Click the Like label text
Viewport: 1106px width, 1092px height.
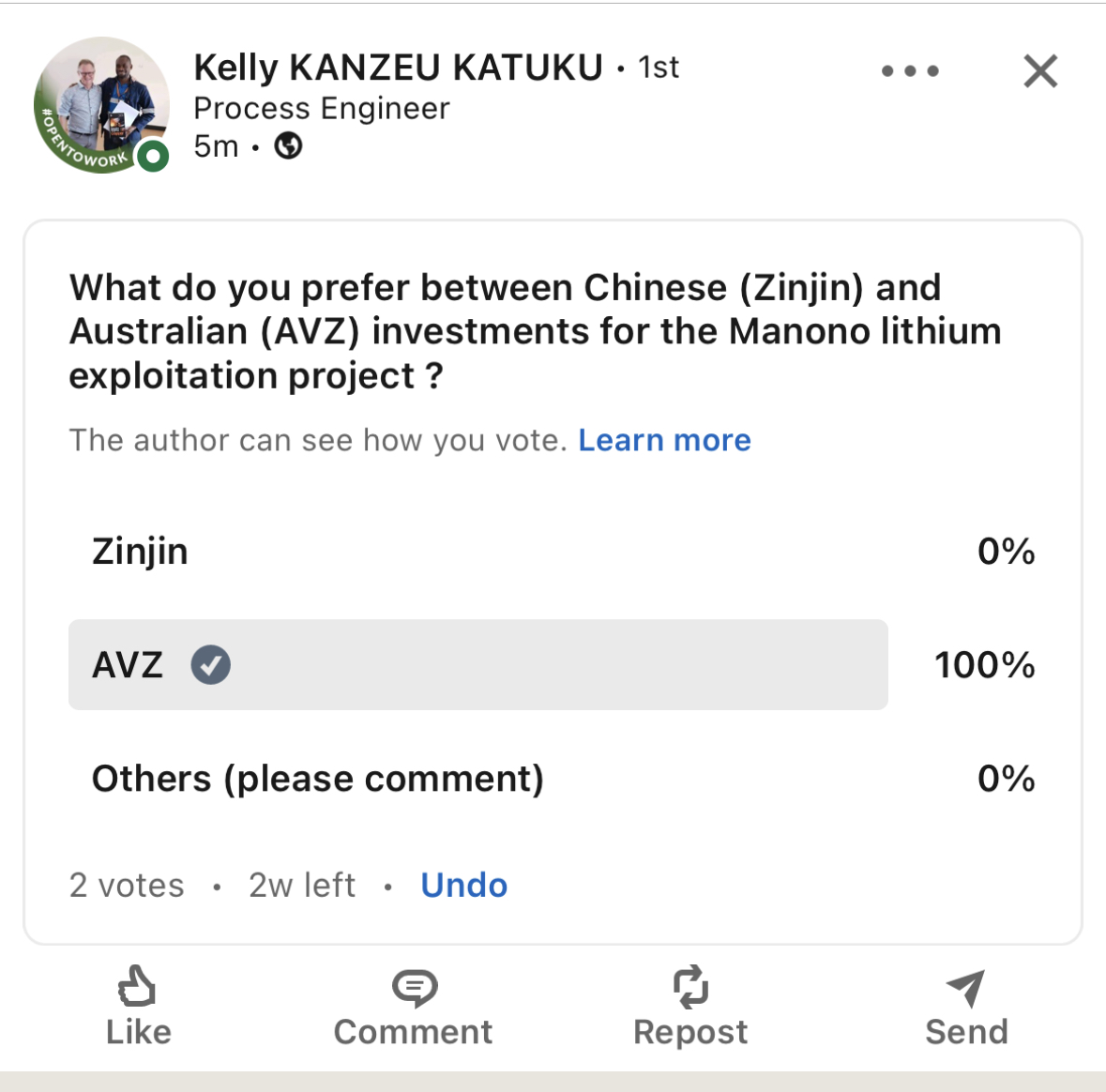tap(139, 1032)
